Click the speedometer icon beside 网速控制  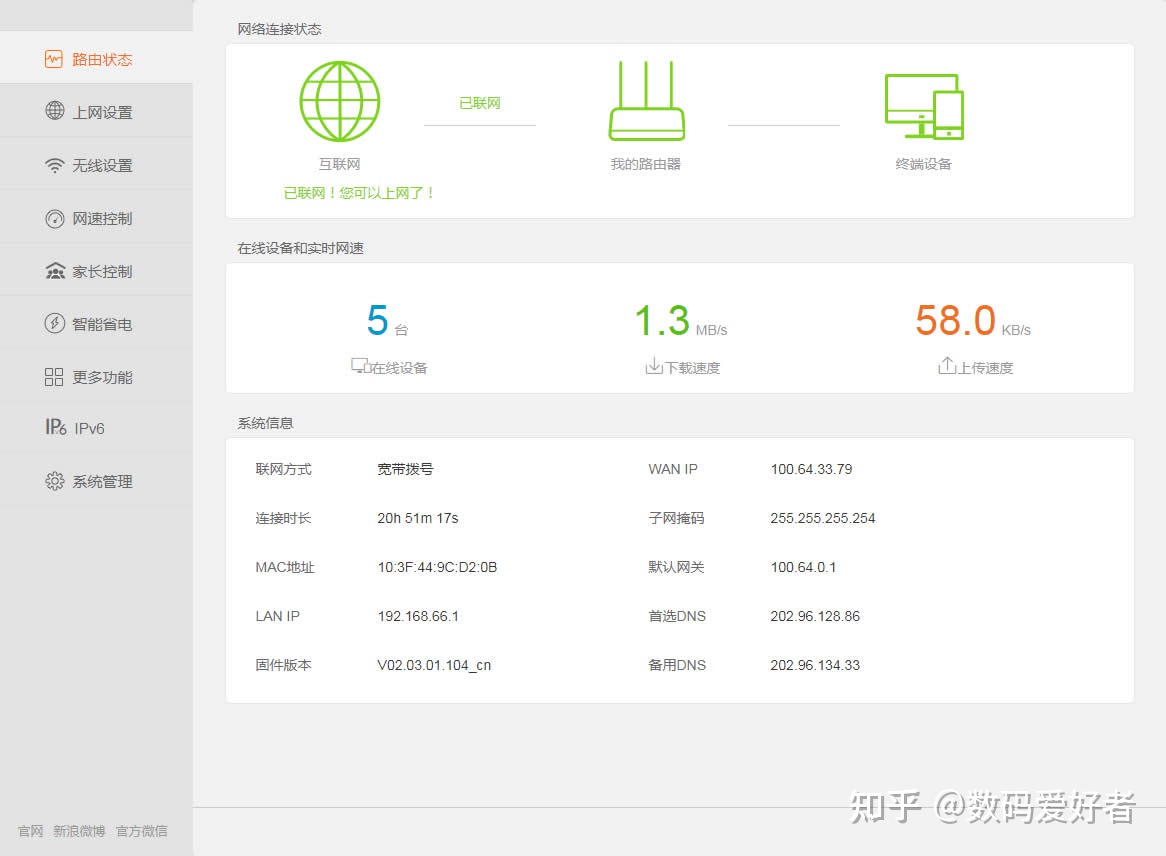coord(55,218)
